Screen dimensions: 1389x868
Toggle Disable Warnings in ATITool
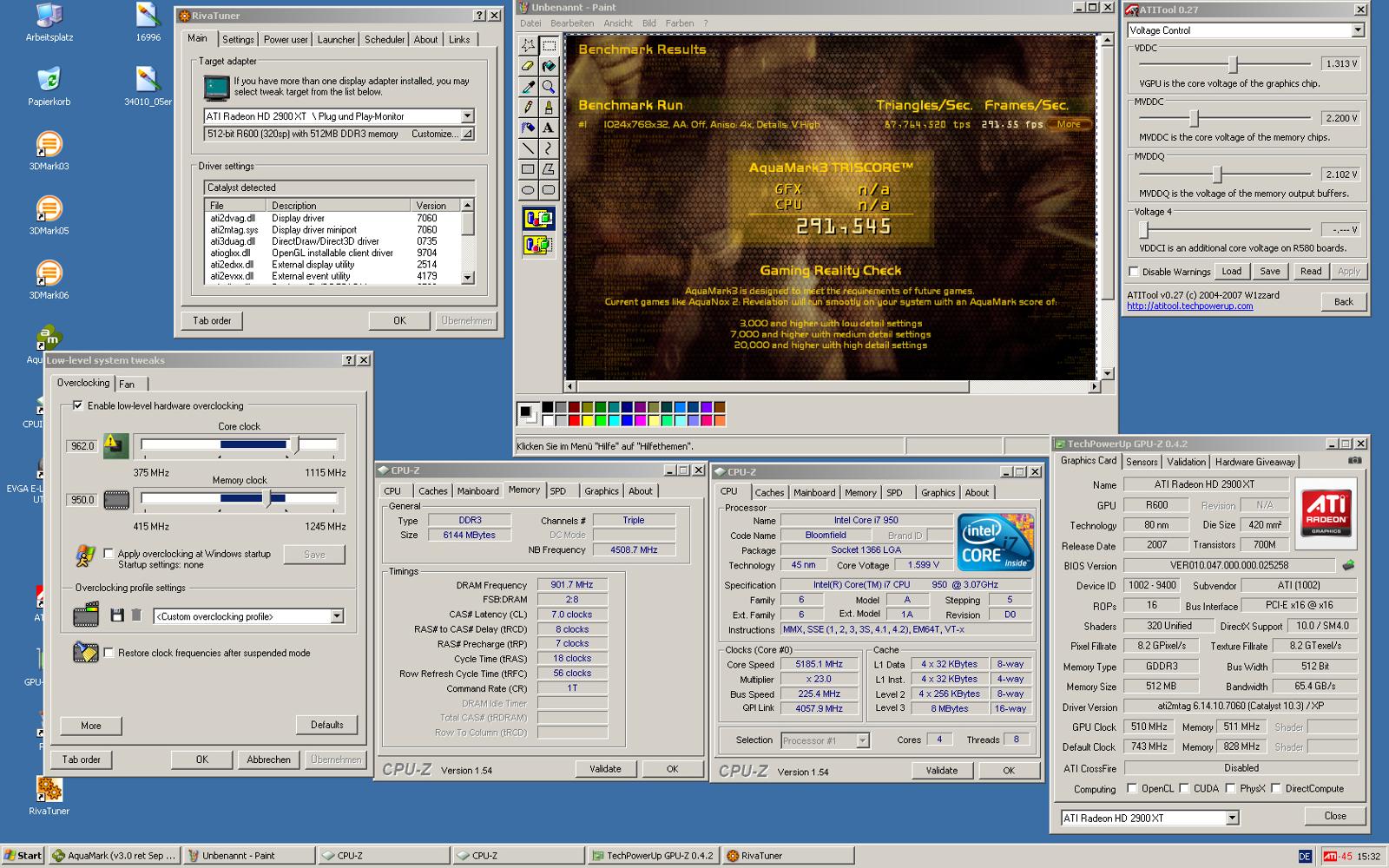click(x=1134, y=272)
